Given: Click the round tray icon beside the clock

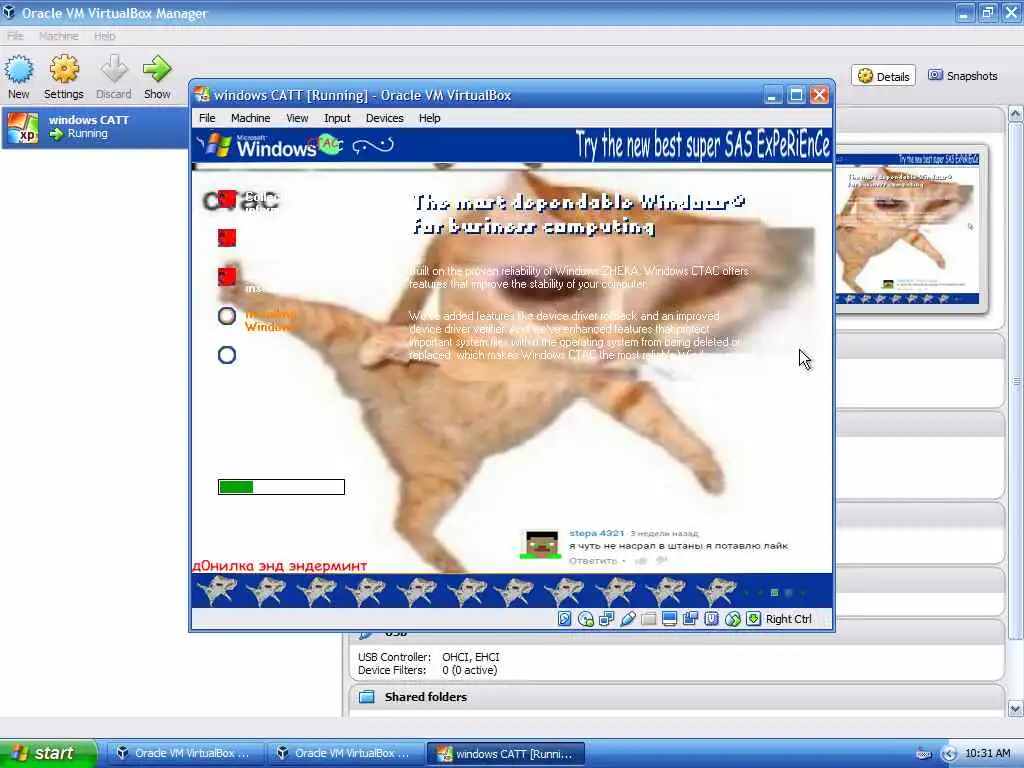Looking at the screenshot, I should pyautogui.click(x=949, y=754).
